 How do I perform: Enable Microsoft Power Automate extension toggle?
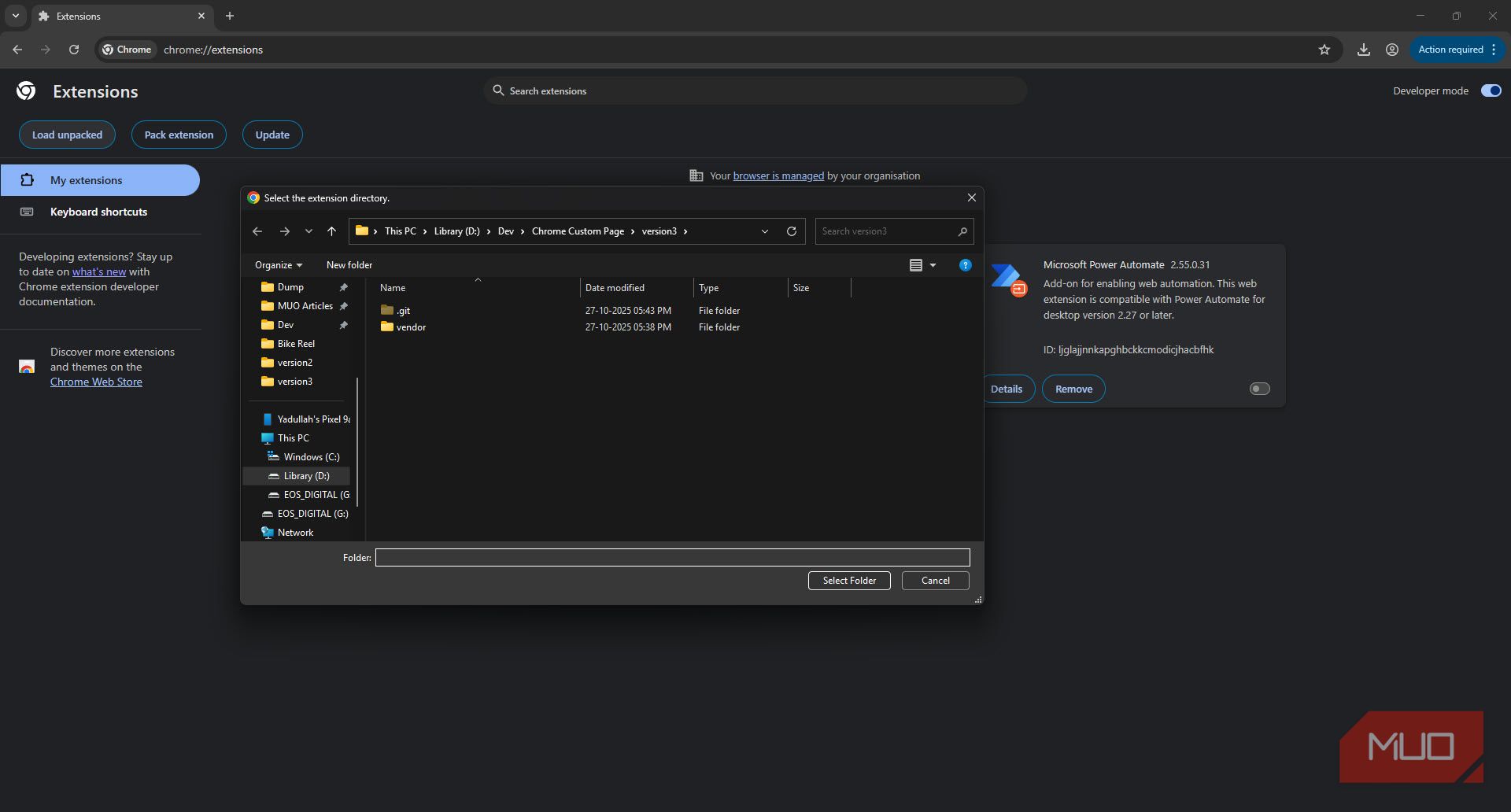pyautogui.click(x=1260, y=389)
